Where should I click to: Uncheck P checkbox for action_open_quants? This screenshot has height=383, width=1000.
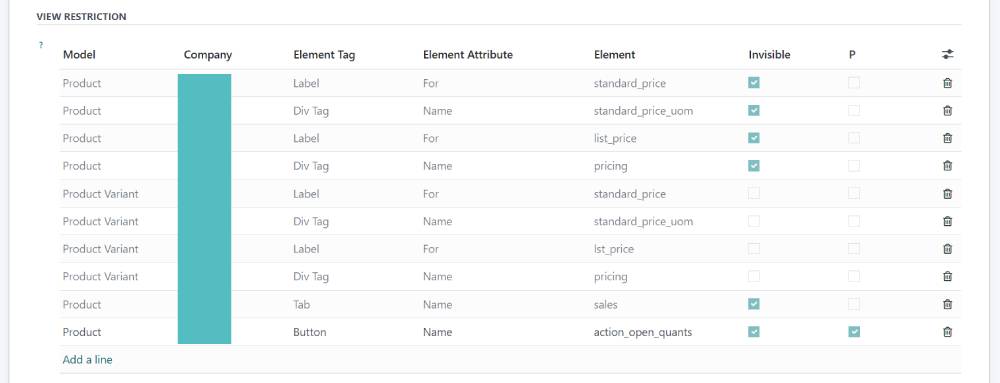(854, 332)
